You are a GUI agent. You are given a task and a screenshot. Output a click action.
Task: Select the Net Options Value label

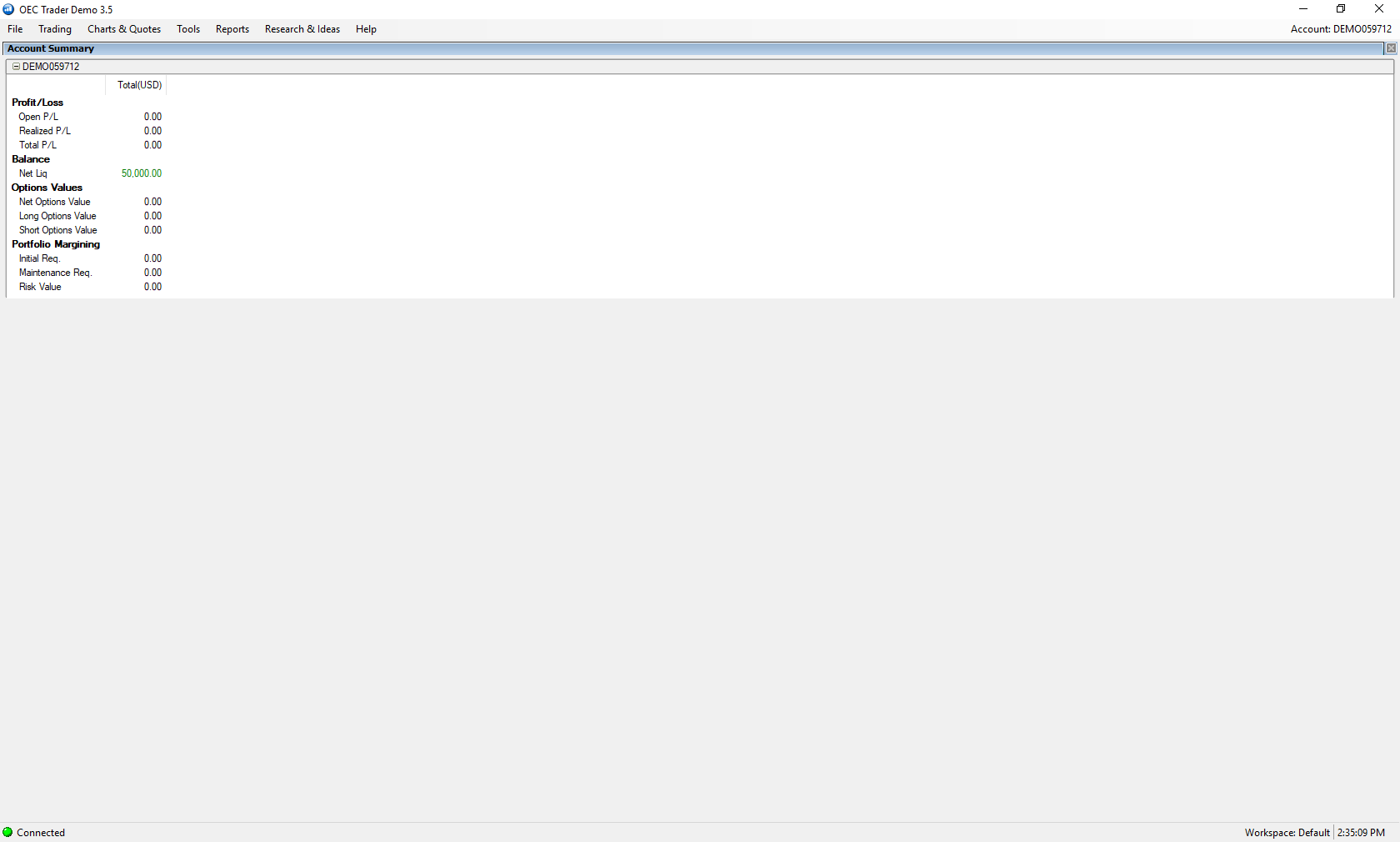(55, 202)
